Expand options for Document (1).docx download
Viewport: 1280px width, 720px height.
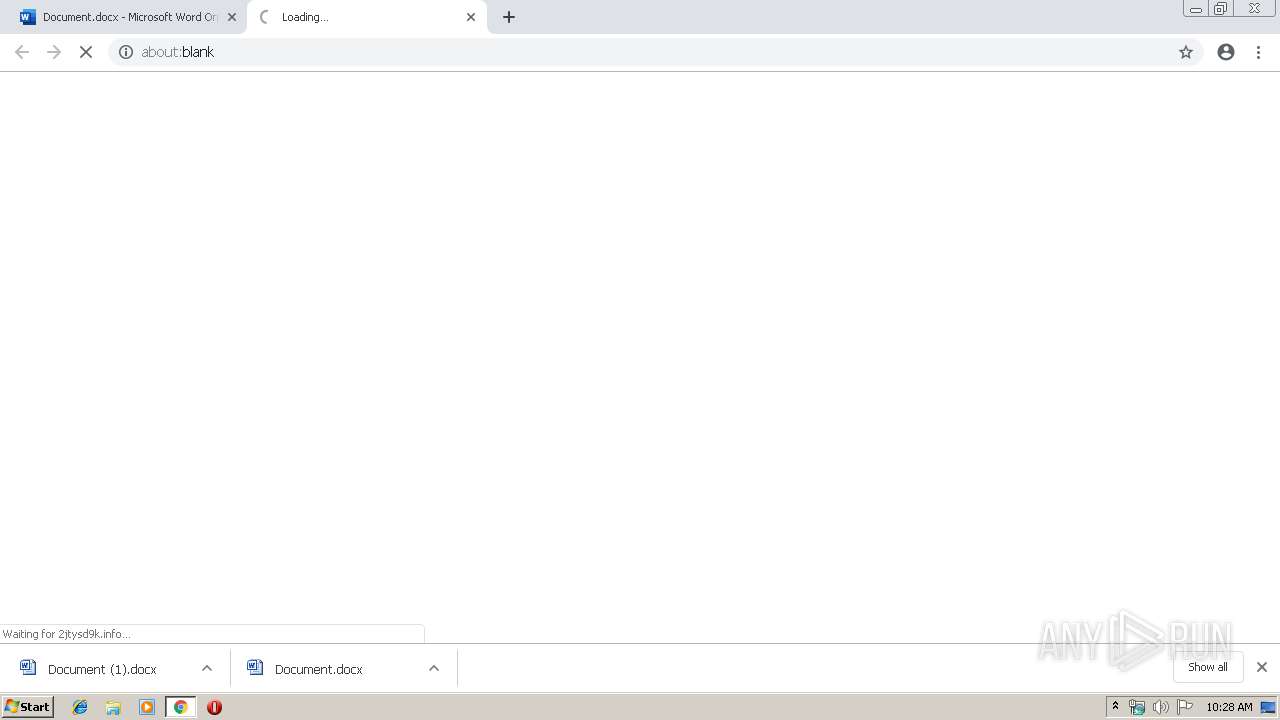coord(207,668)
